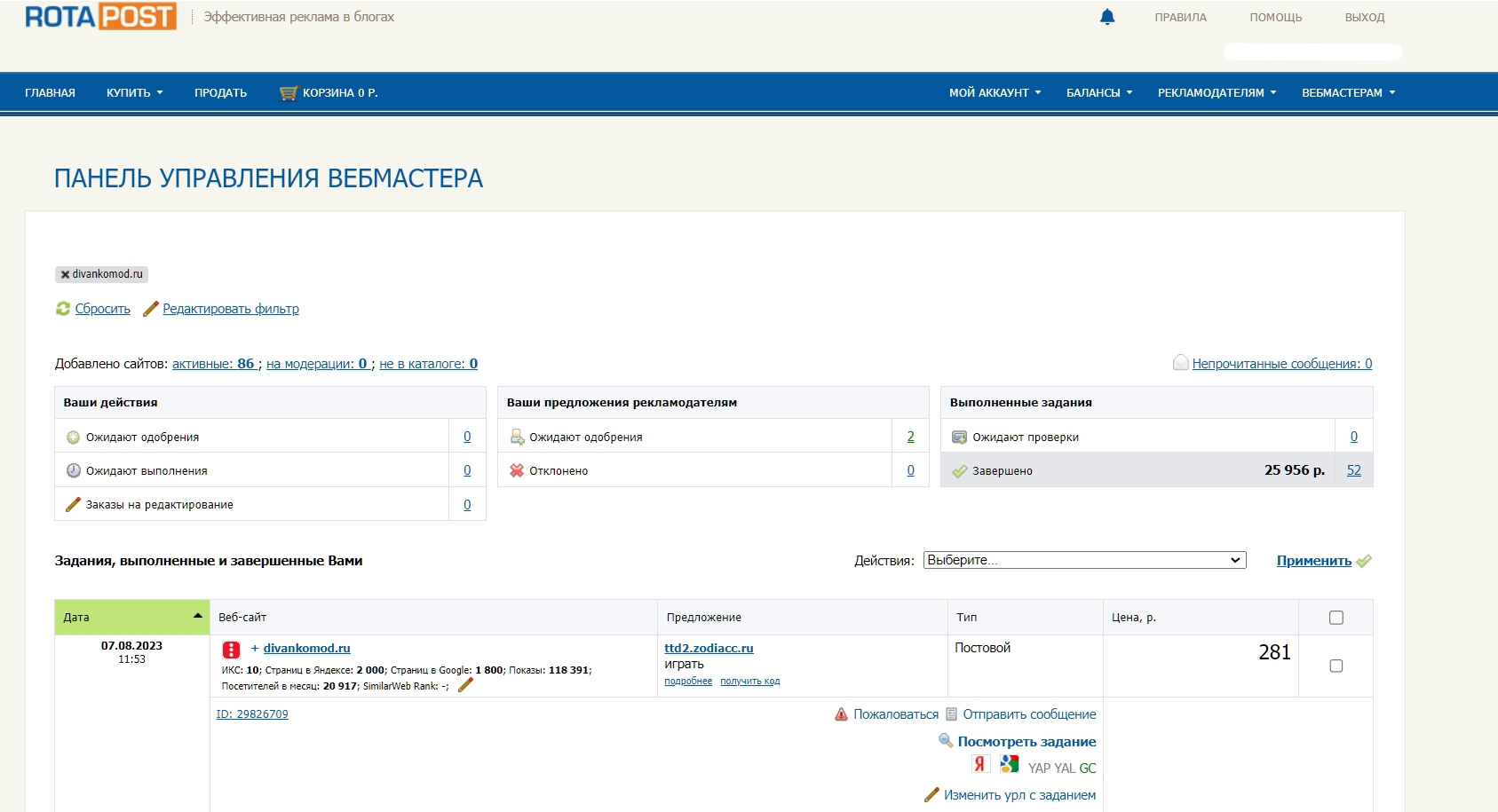Expand the Купить menu
This screenshot has height=812, width=1498.
click(134, 93)
